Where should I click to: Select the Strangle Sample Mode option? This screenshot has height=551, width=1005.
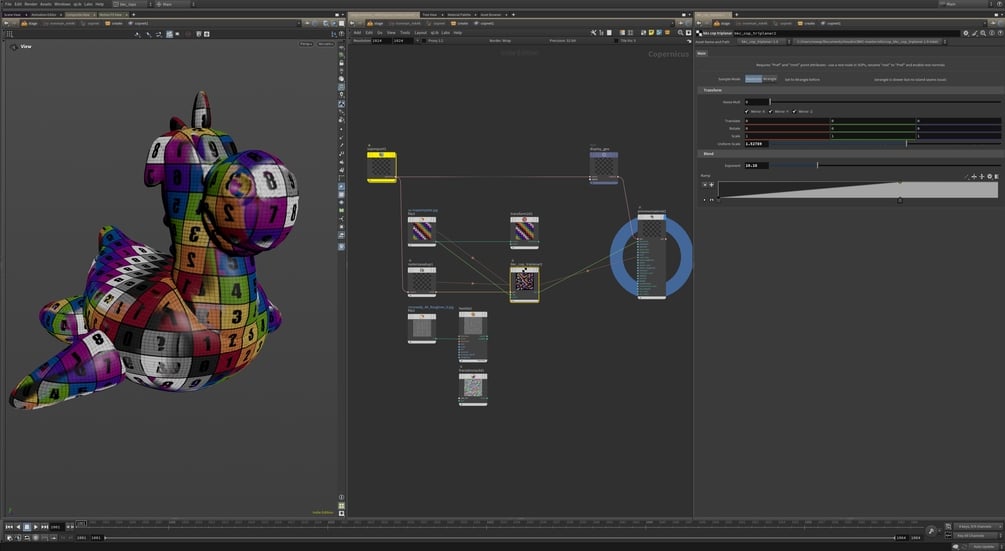(x=770, y=79)
